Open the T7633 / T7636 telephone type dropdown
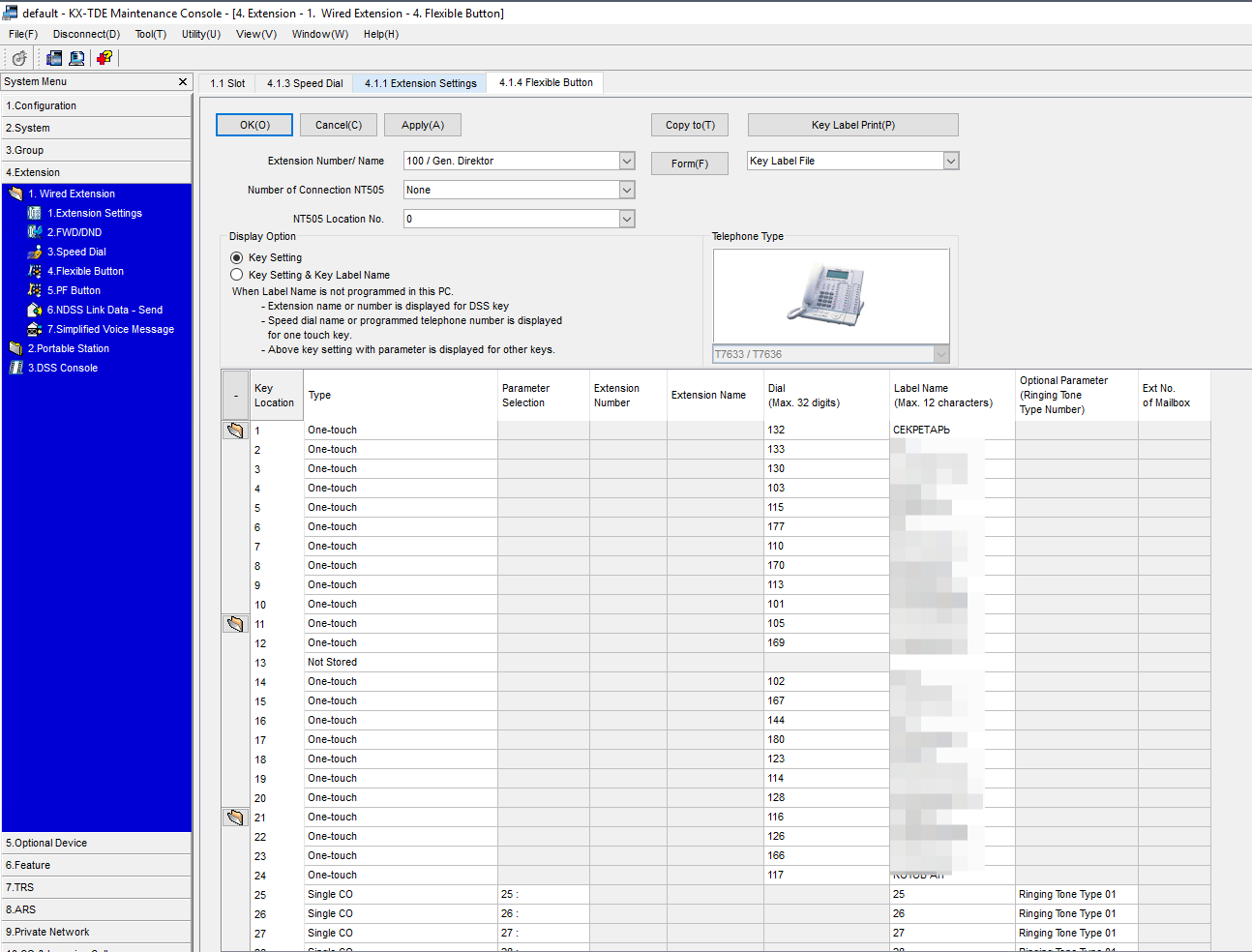 tap(941, 354)
